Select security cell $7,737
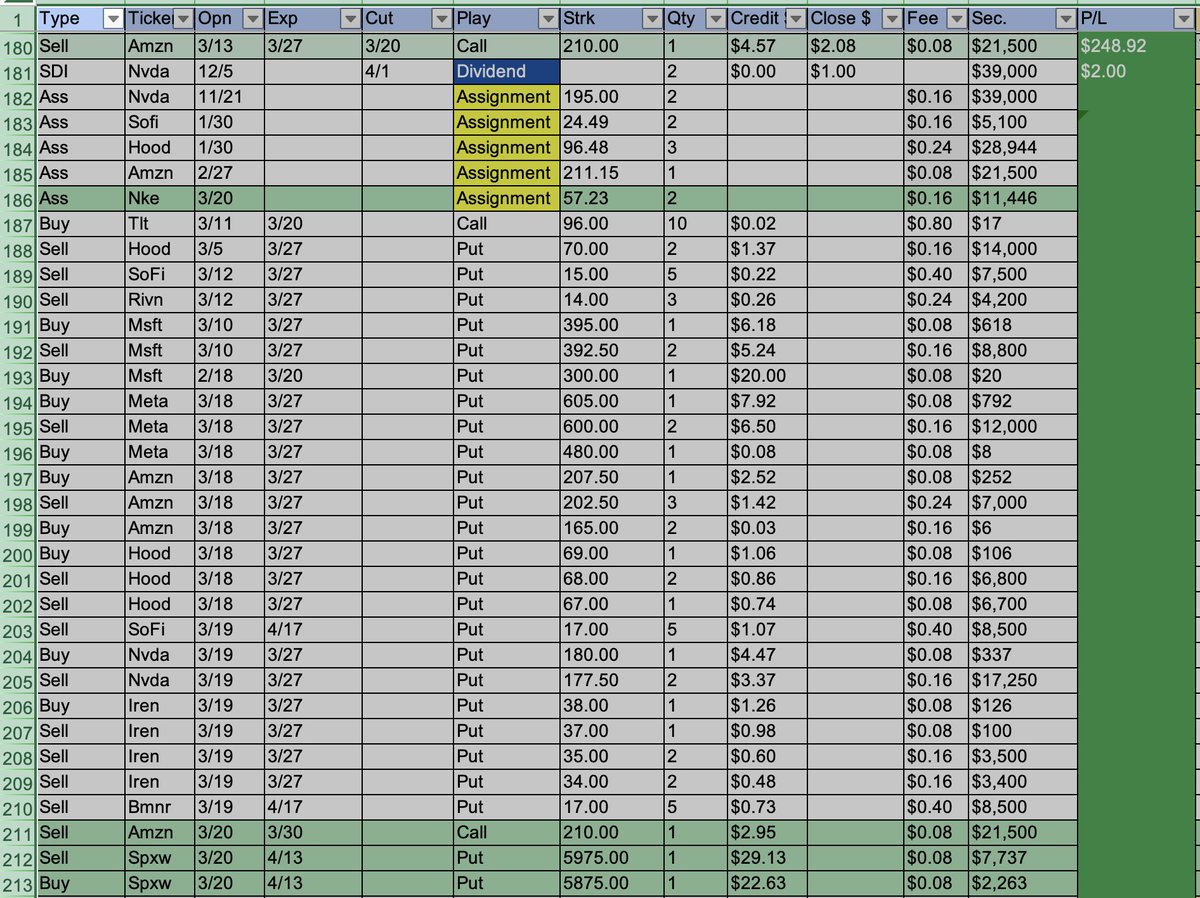The height and width of the screenshot is (898, 1200). click(x=1023, y=858)
